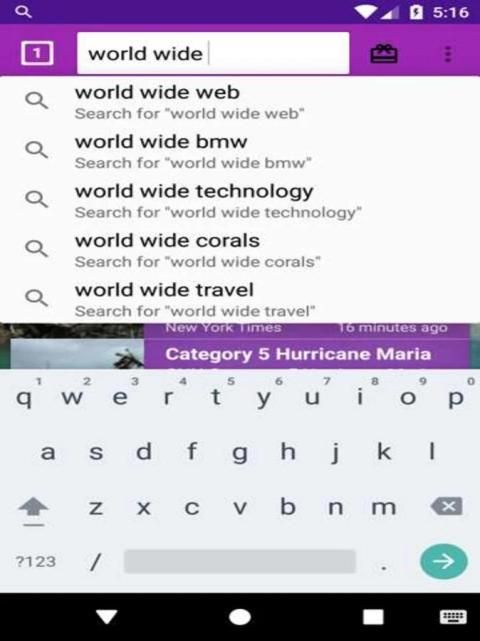Tap the gift box icon in toolbar
The width and height of the screenshot is (480, 641).
click(384, 54)
